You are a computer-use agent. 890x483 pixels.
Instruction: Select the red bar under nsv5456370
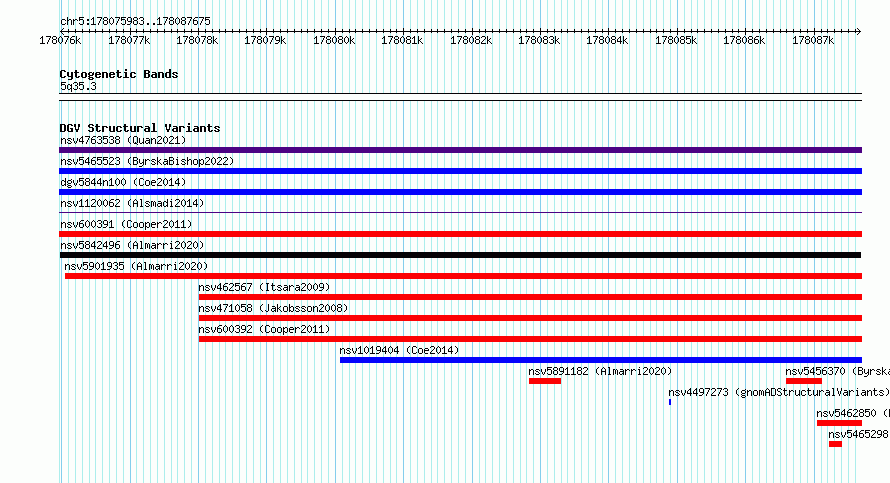[x=804, y=381]
